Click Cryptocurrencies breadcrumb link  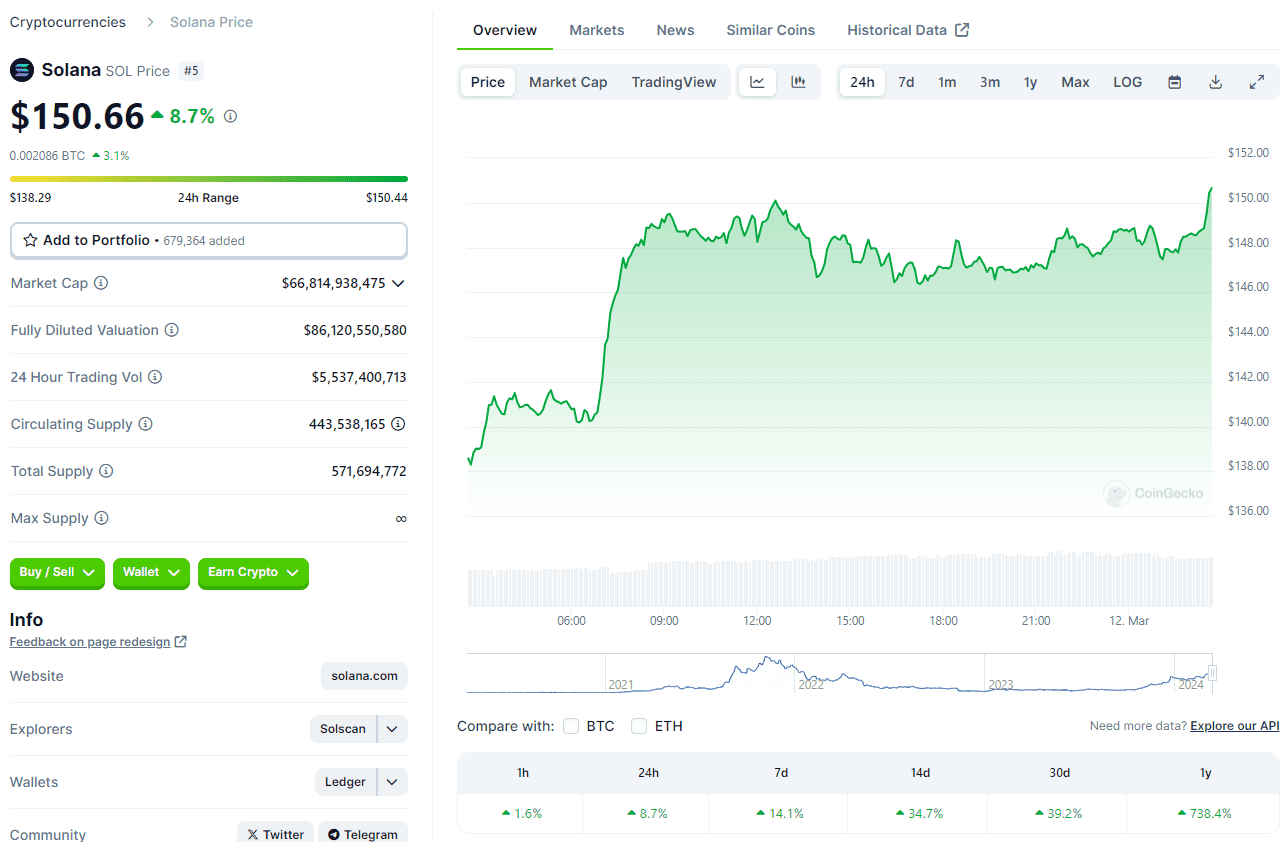click(x=68, y=22)
